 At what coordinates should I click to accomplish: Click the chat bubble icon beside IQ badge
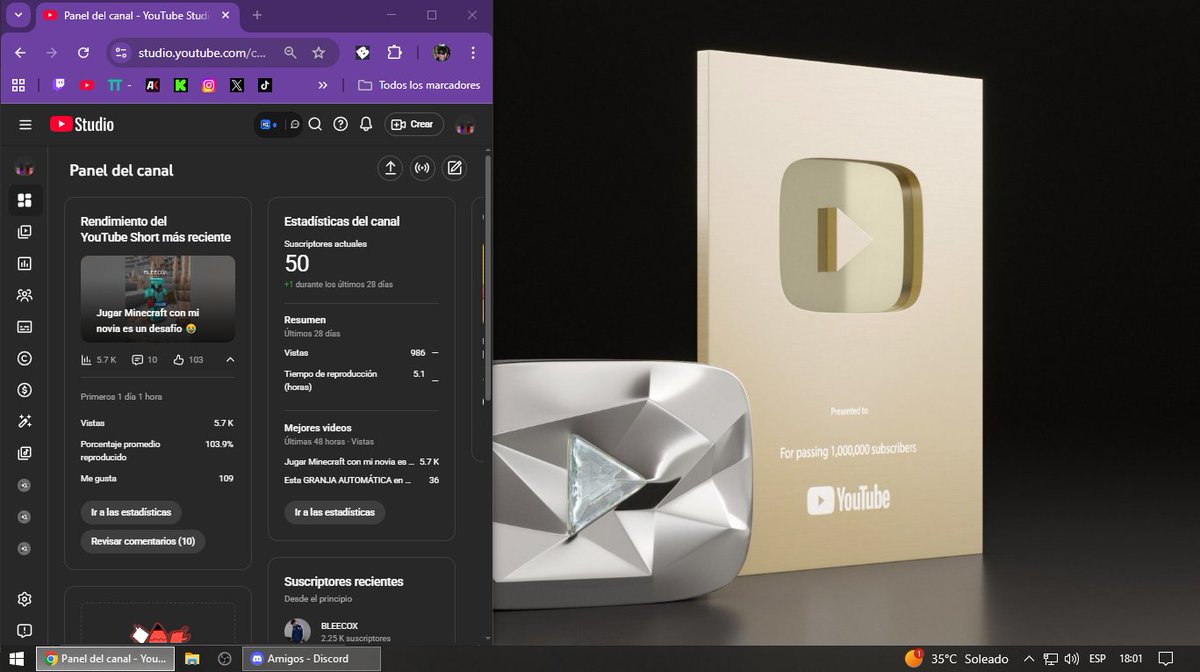click(x=294, y=125)
